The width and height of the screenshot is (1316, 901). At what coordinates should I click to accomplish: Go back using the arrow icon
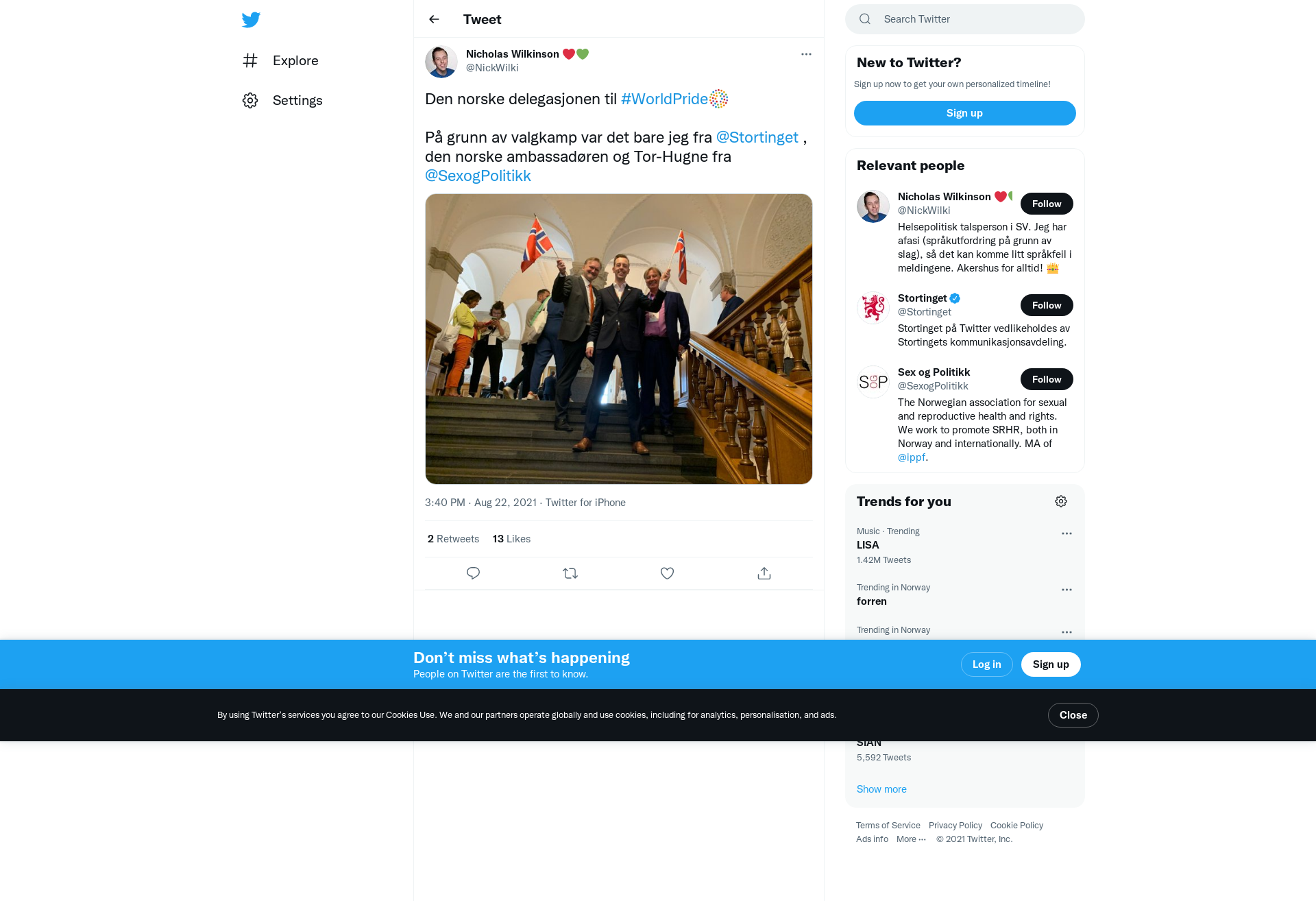tap(434, 19)
